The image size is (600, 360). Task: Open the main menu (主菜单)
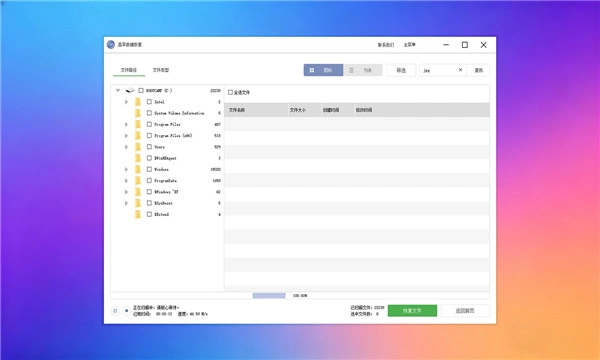tap(409, 45)
